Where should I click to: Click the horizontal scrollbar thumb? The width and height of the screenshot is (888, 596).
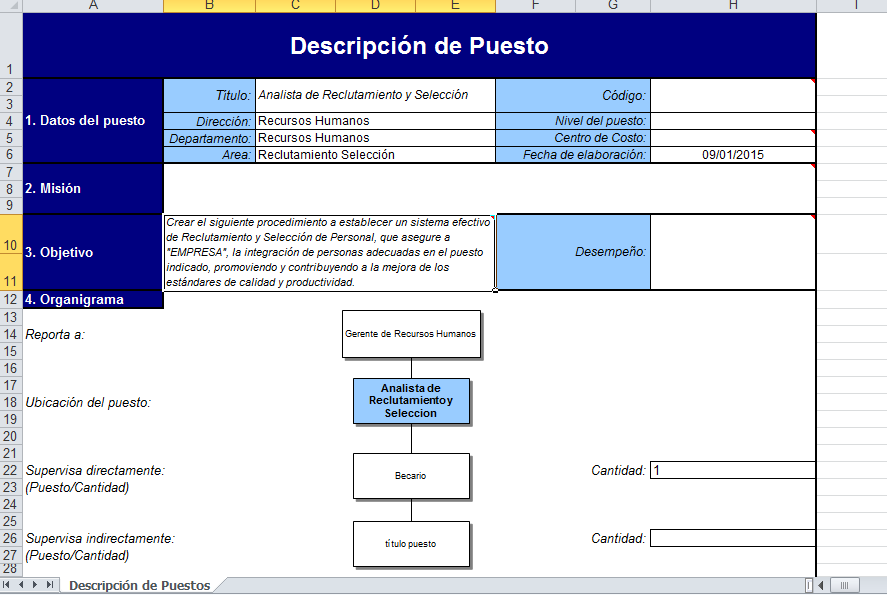[844, 585]
